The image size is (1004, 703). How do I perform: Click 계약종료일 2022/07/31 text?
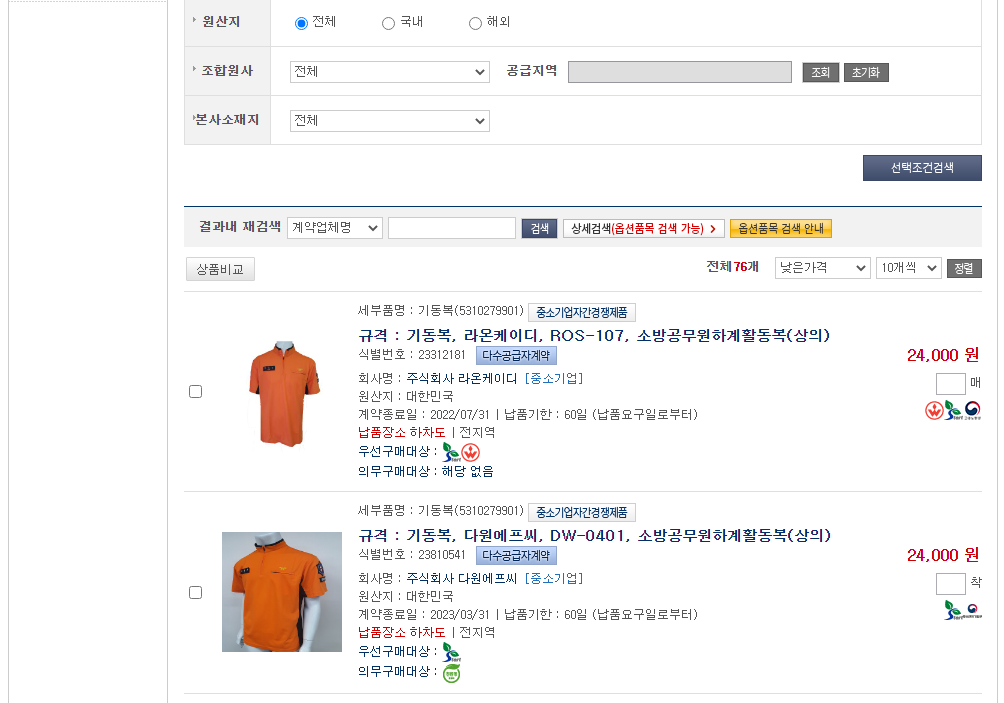tap(424, 414)
